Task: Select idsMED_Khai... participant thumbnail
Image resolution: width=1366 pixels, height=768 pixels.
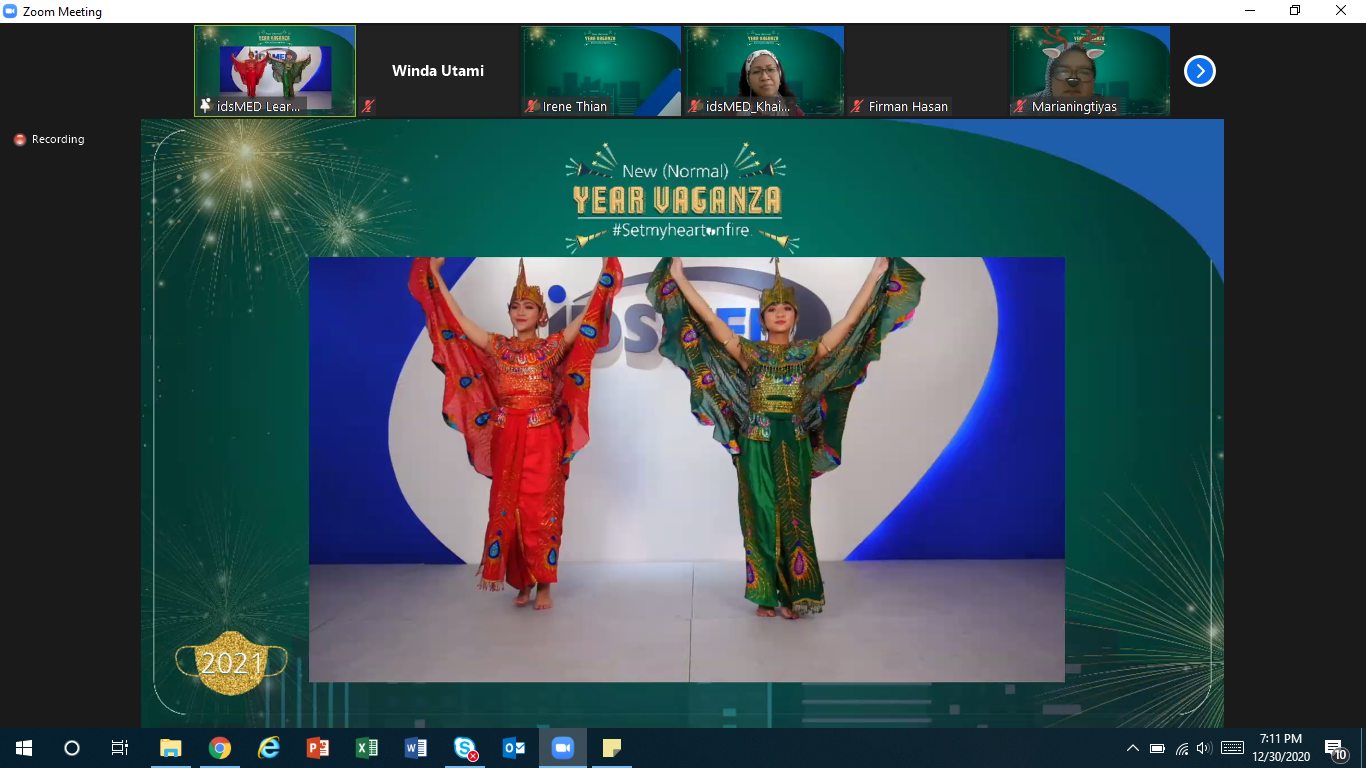Action: 764,71
